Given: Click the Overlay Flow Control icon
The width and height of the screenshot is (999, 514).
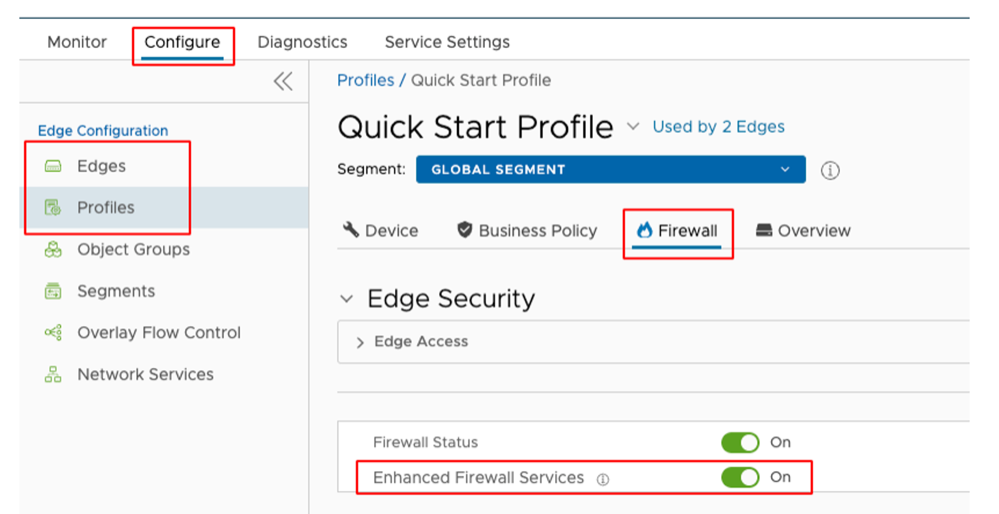Looking at the screenshot, I should [x=53, y=333].
